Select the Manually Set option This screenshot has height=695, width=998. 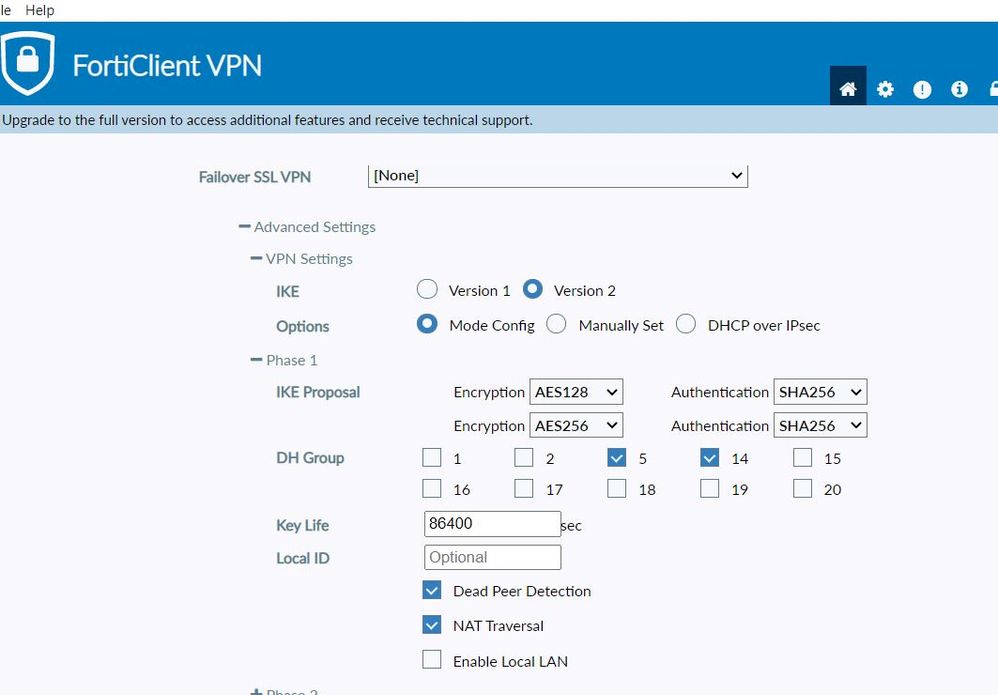pos(556,324)
